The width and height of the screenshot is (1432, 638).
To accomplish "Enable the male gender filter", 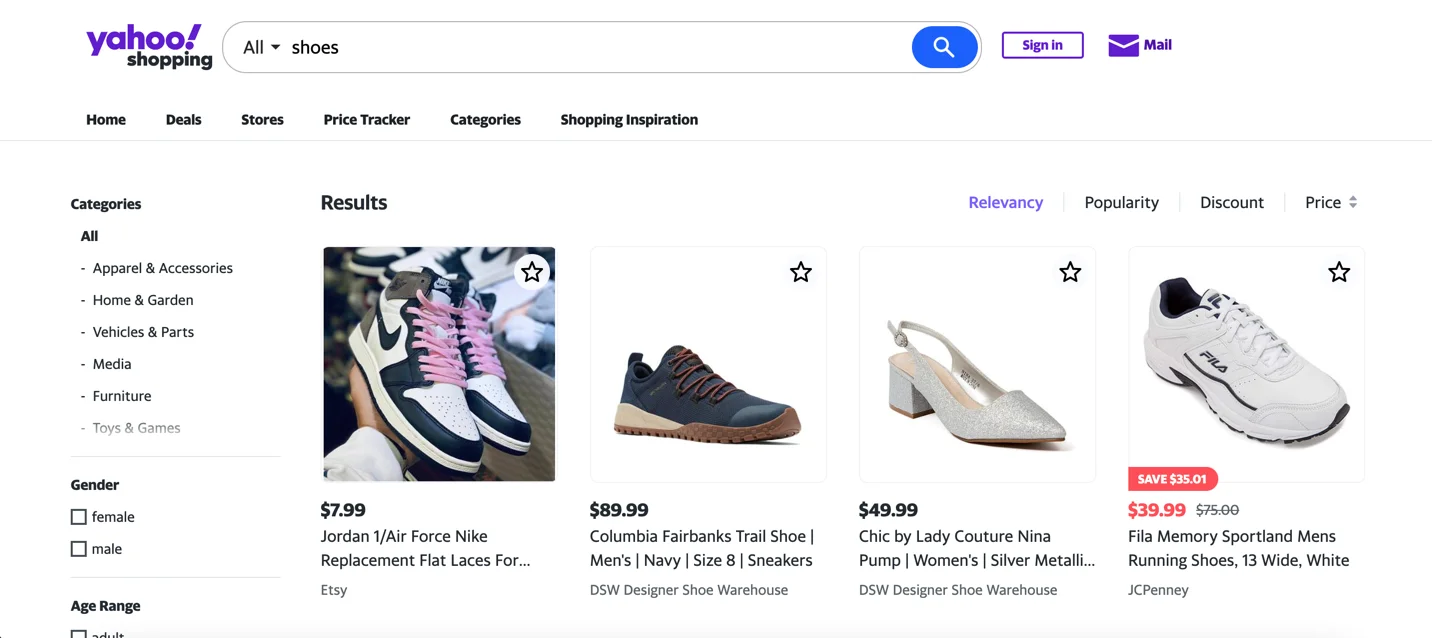I will [78, 548].
